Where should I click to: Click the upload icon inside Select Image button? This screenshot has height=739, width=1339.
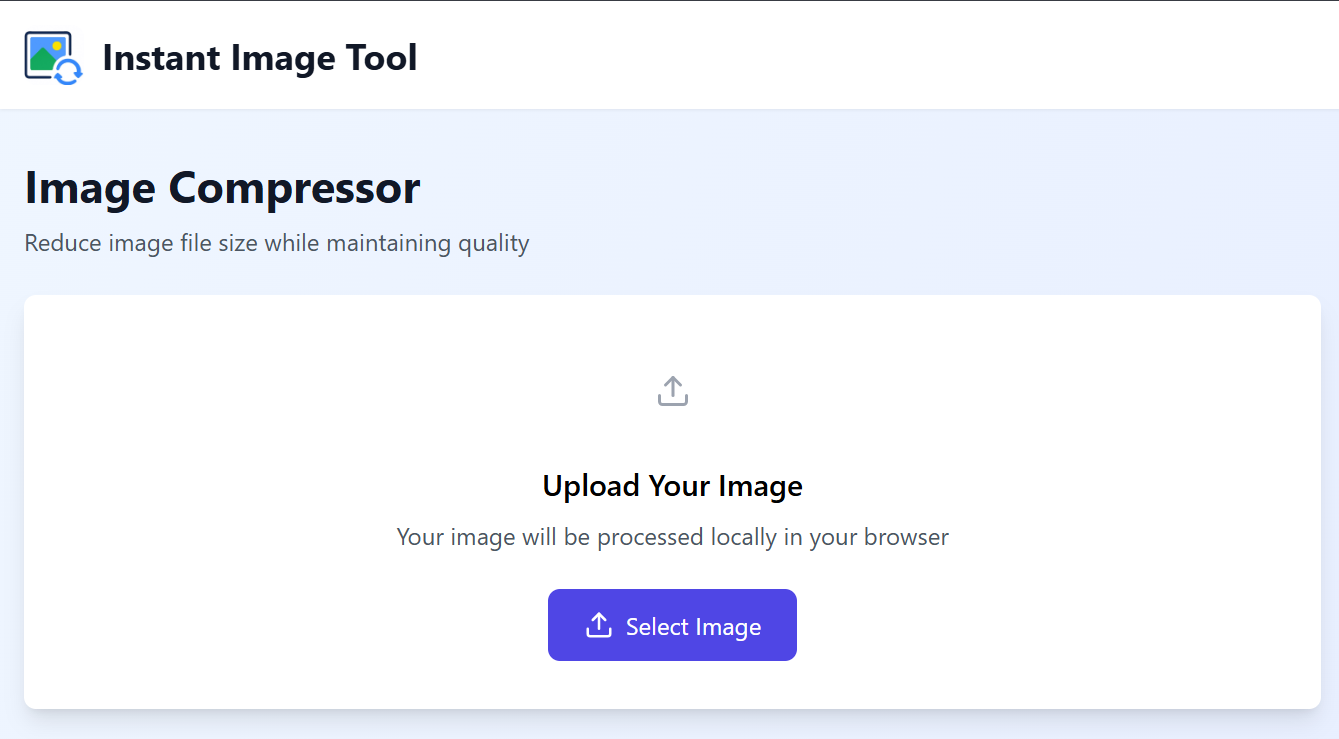click(600, 624)
